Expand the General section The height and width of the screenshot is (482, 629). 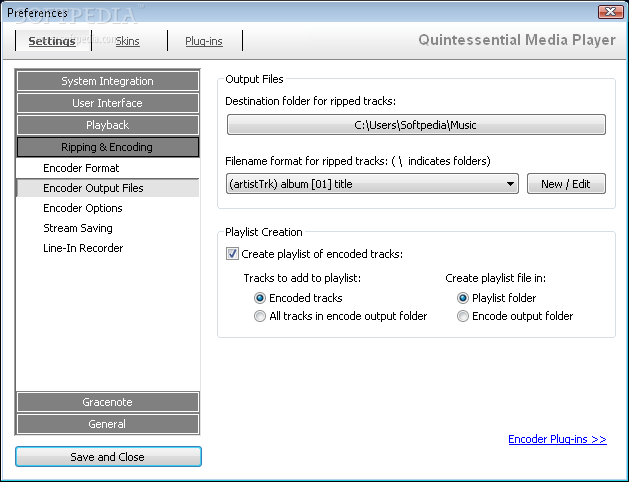tap(108, 424)
